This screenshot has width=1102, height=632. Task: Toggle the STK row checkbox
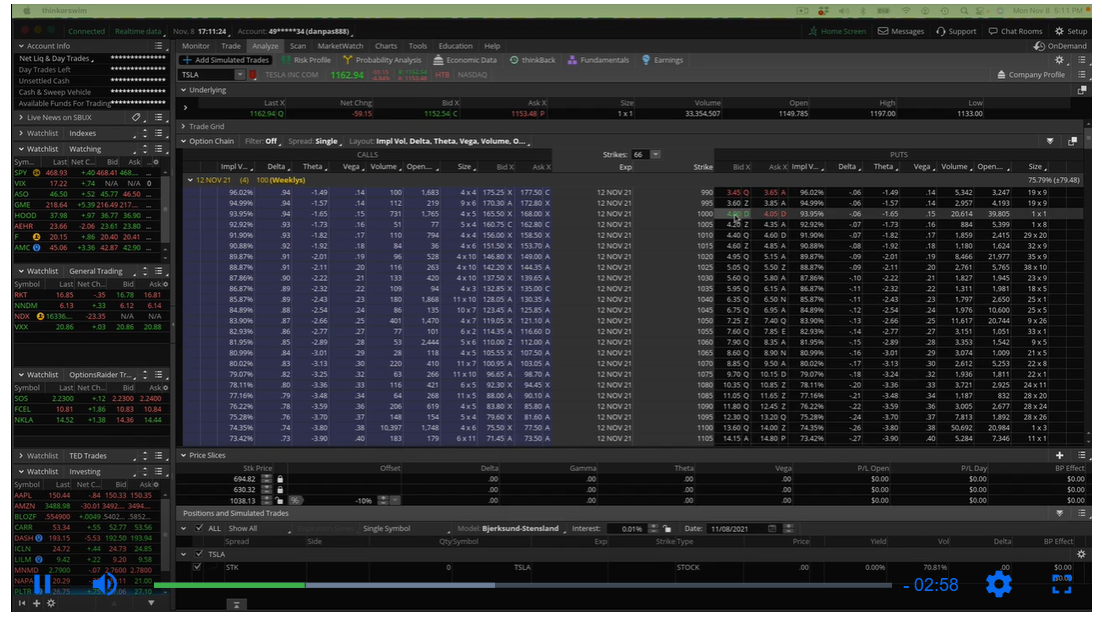click(x=197, y=567)
